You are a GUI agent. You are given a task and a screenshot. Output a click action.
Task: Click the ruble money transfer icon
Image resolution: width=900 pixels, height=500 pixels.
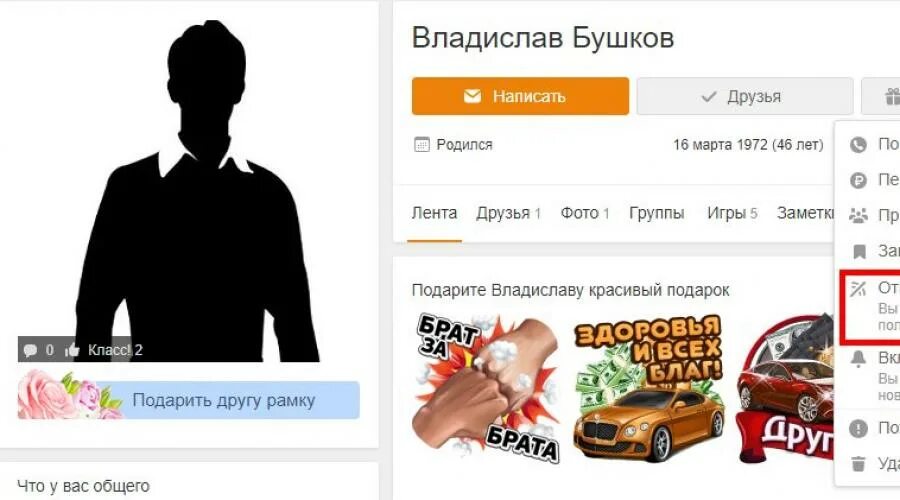point(858,181)
